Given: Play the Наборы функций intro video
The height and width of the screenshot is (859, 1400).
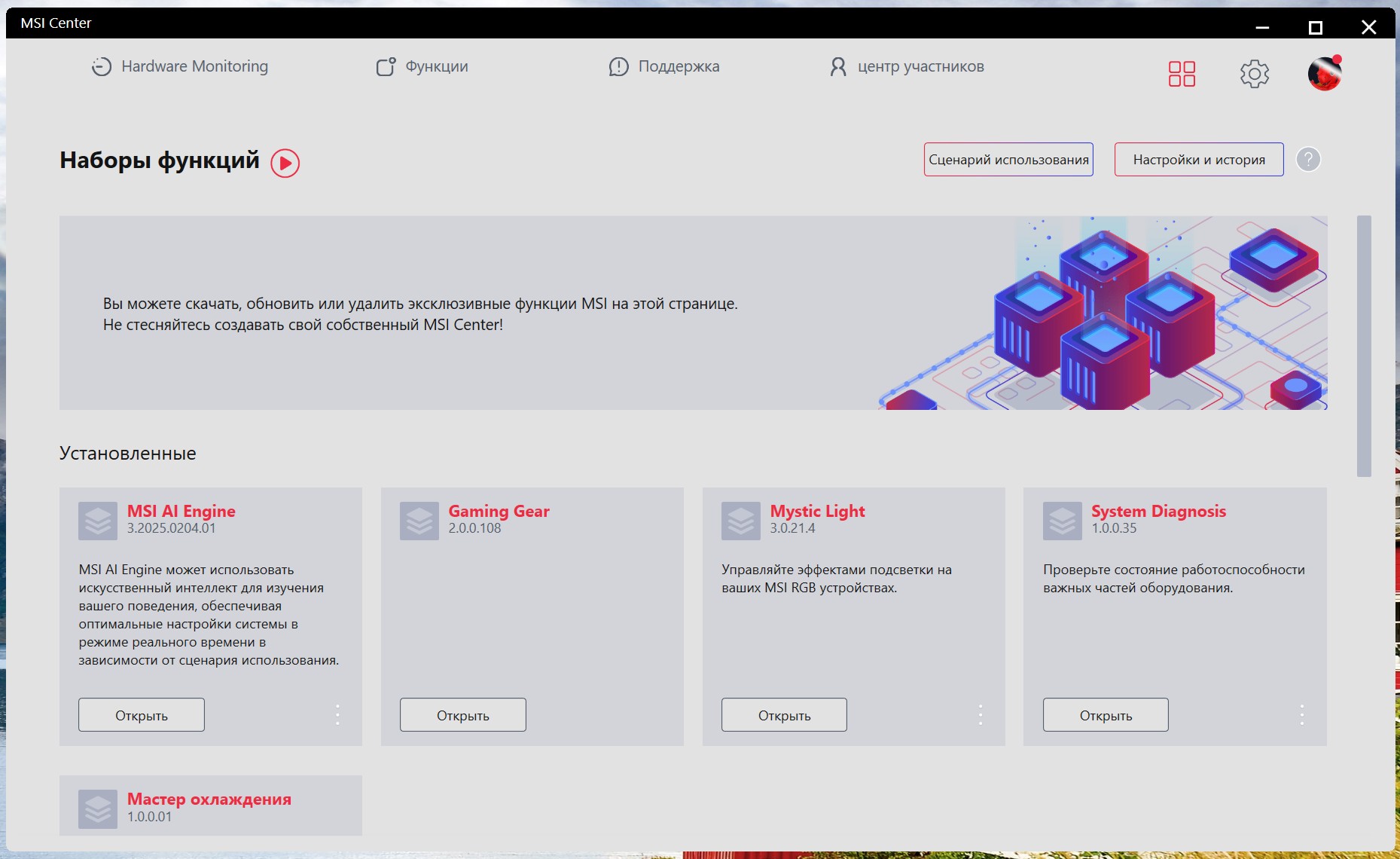Looking at the screenshot, I should click(x=285, y=163).
